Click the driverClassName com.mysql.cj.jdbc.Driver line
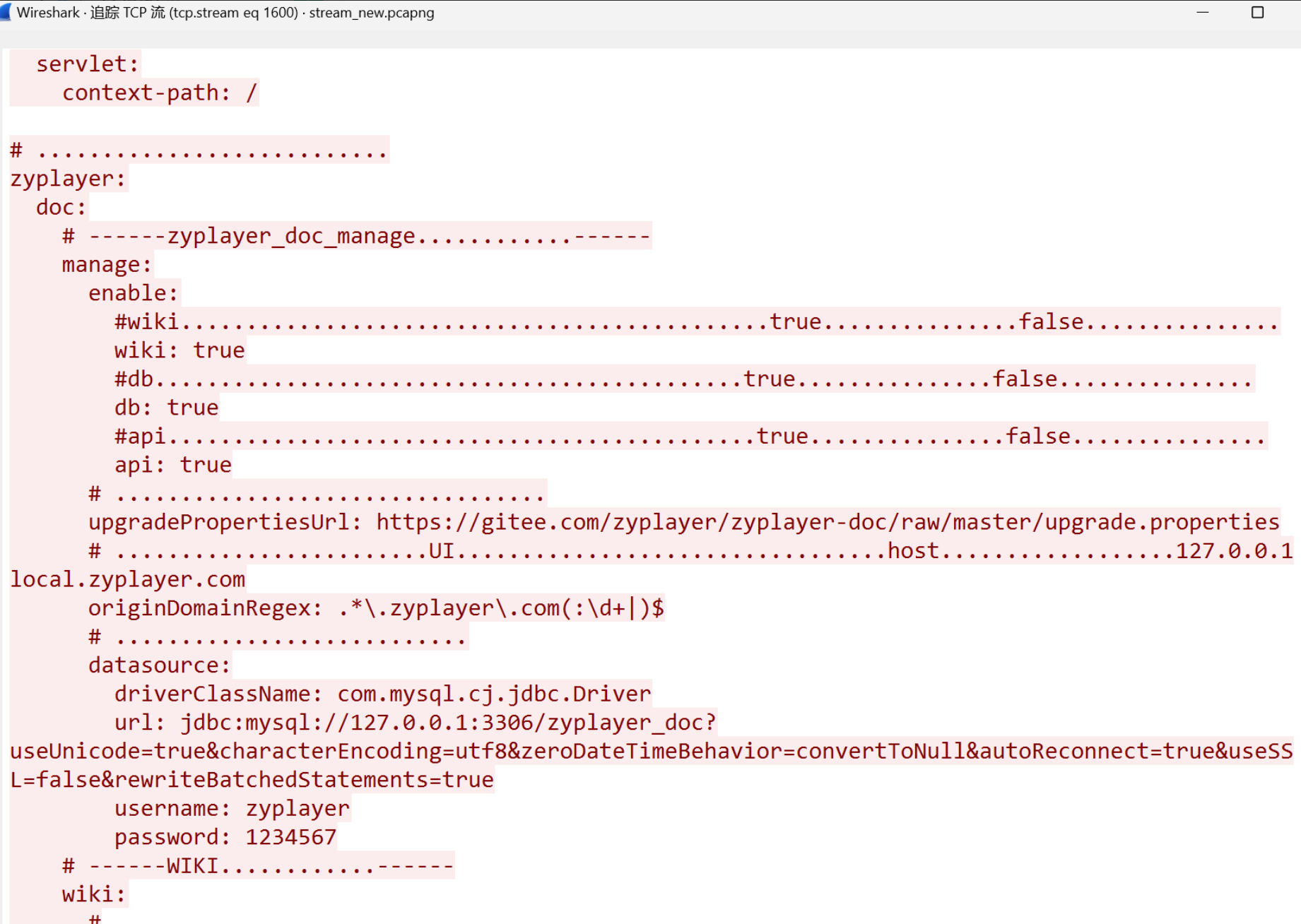This screenshot has height=924, width=1301. coord(382,694)
